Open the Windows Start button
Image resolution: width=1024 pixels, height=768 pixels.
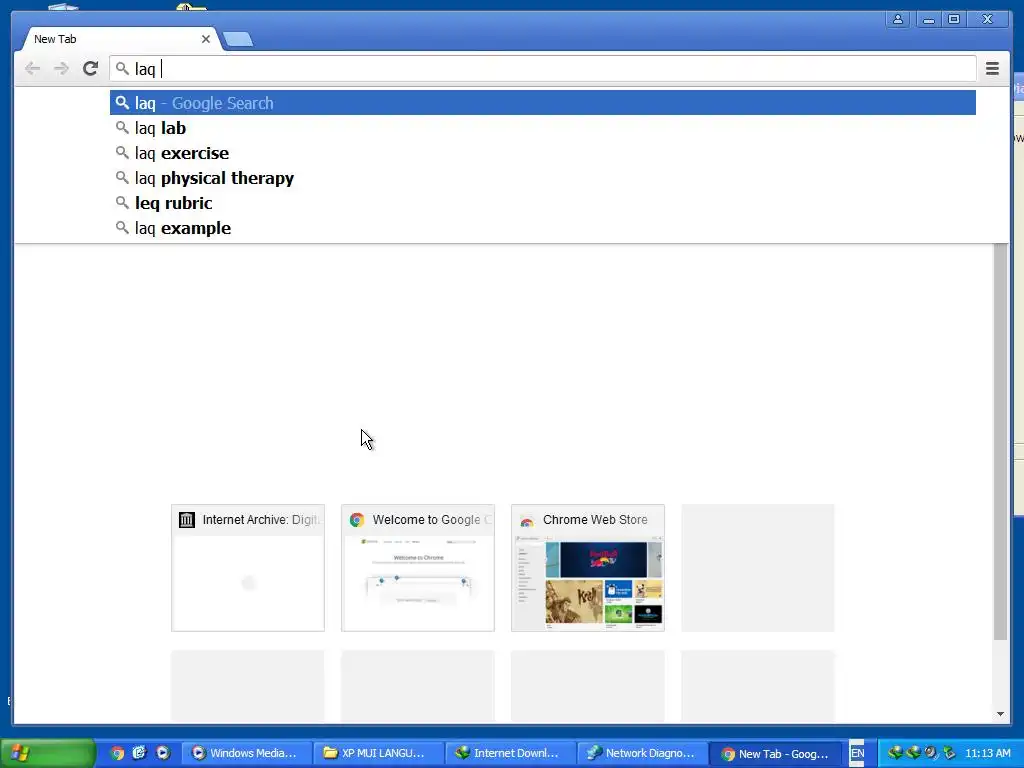48,753
